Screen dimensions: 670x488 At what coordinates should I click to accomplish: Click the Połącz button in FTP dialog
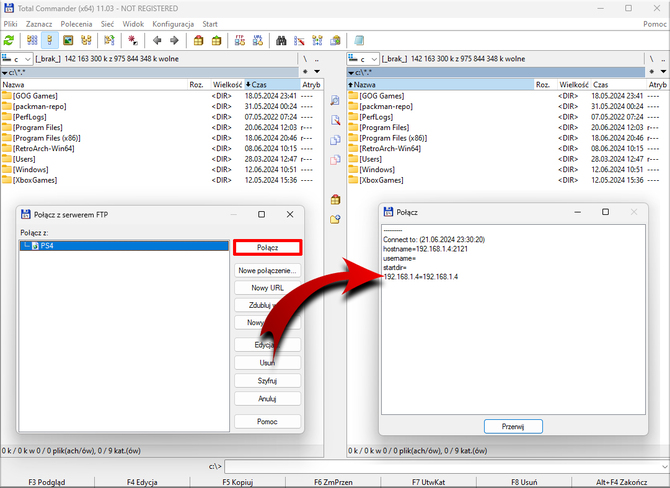[267, 248]
